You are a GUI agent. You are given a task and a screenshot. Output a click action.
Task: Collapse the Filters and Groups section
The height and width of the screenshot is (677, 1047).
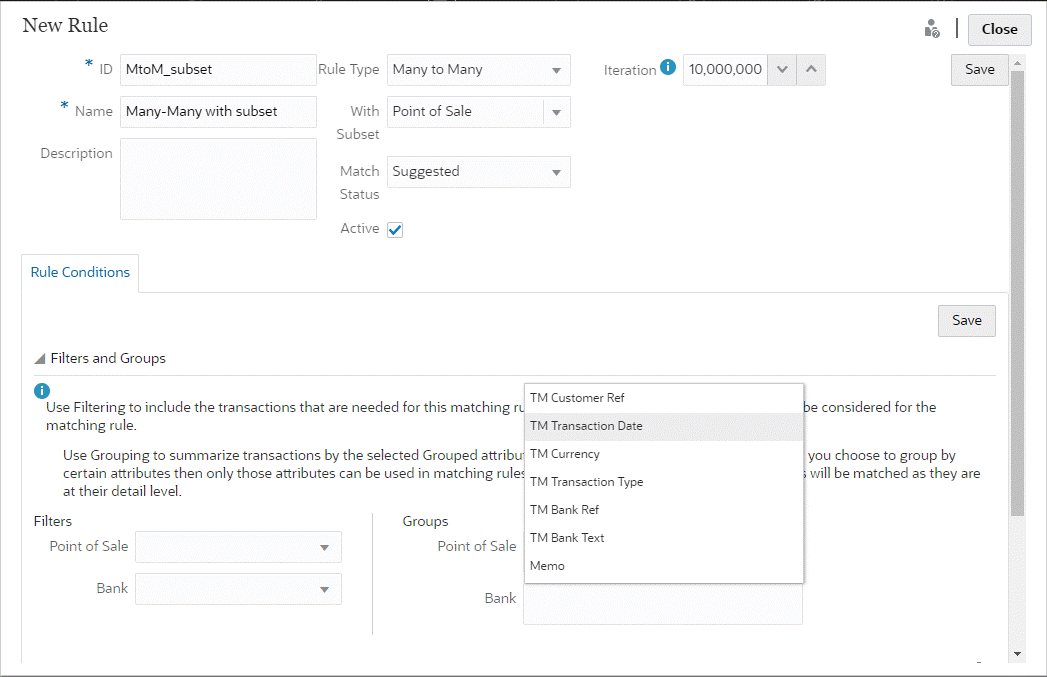coord(38,357)
